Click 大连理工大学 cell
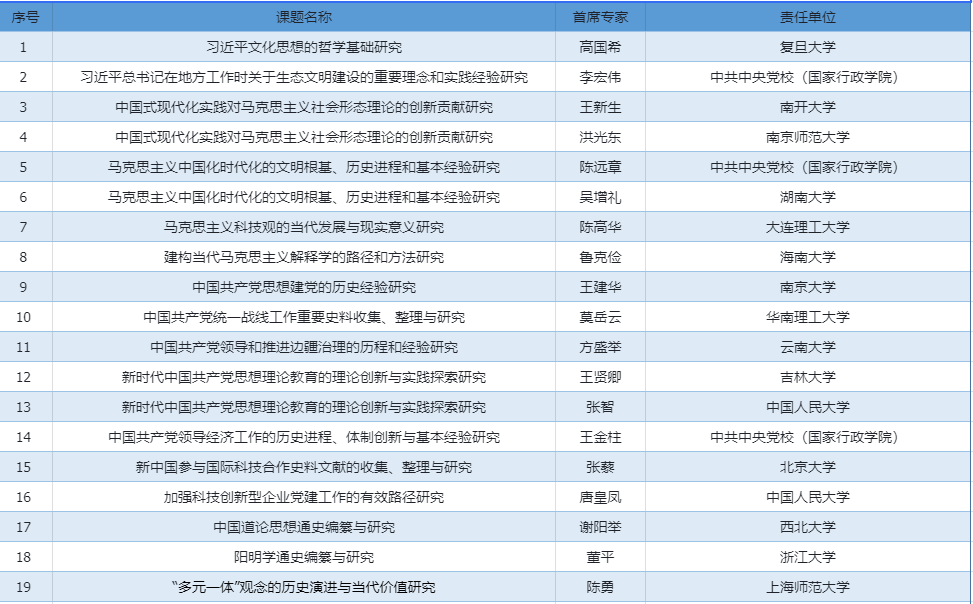The height and width of the screenshot is (604, 973). (x=807, y=227)
